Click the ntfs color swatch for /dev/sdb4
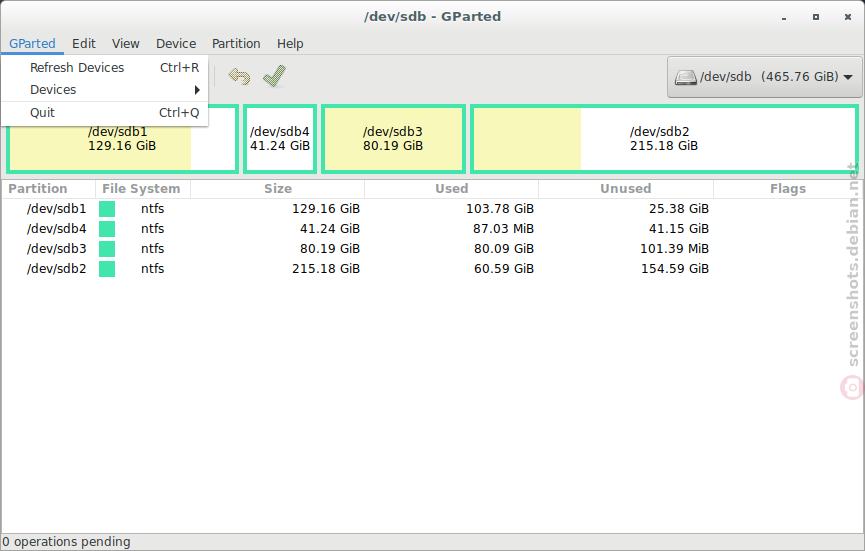This screenshot has width=865, height=551. (x=107, y=228)
